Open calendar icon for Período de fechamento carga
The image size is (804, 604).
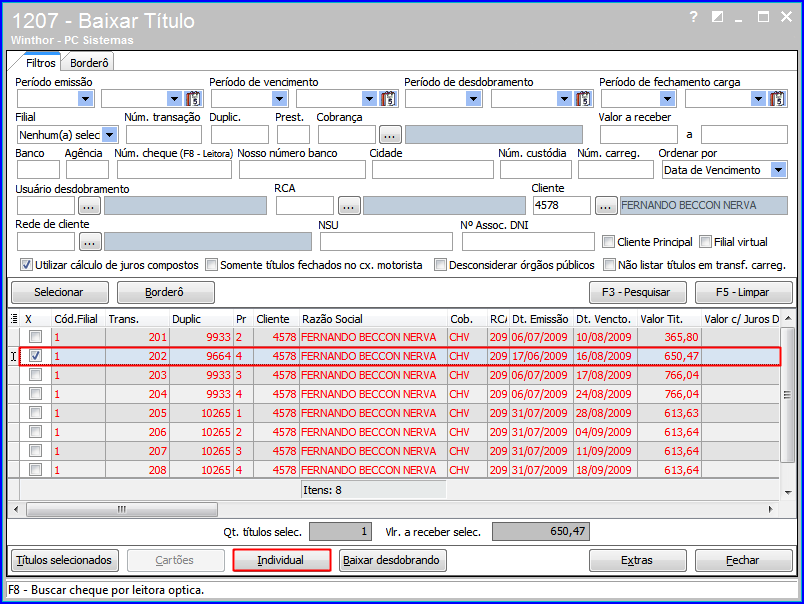click(777, 98)
